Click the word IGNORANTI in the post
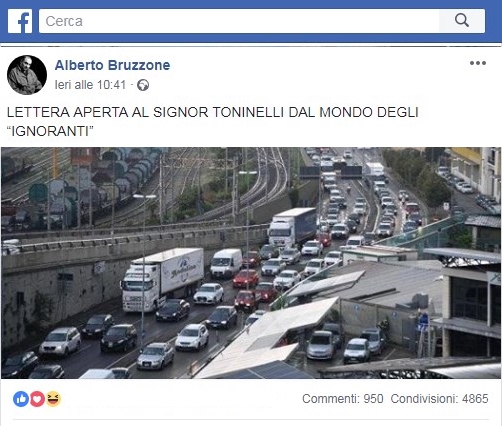 pyautogui.click(x=50, y=131)
